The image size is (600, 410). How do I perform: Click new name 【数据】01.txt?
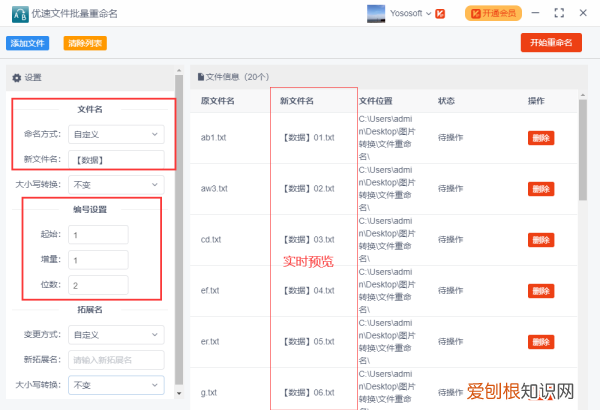pos(308,138)
